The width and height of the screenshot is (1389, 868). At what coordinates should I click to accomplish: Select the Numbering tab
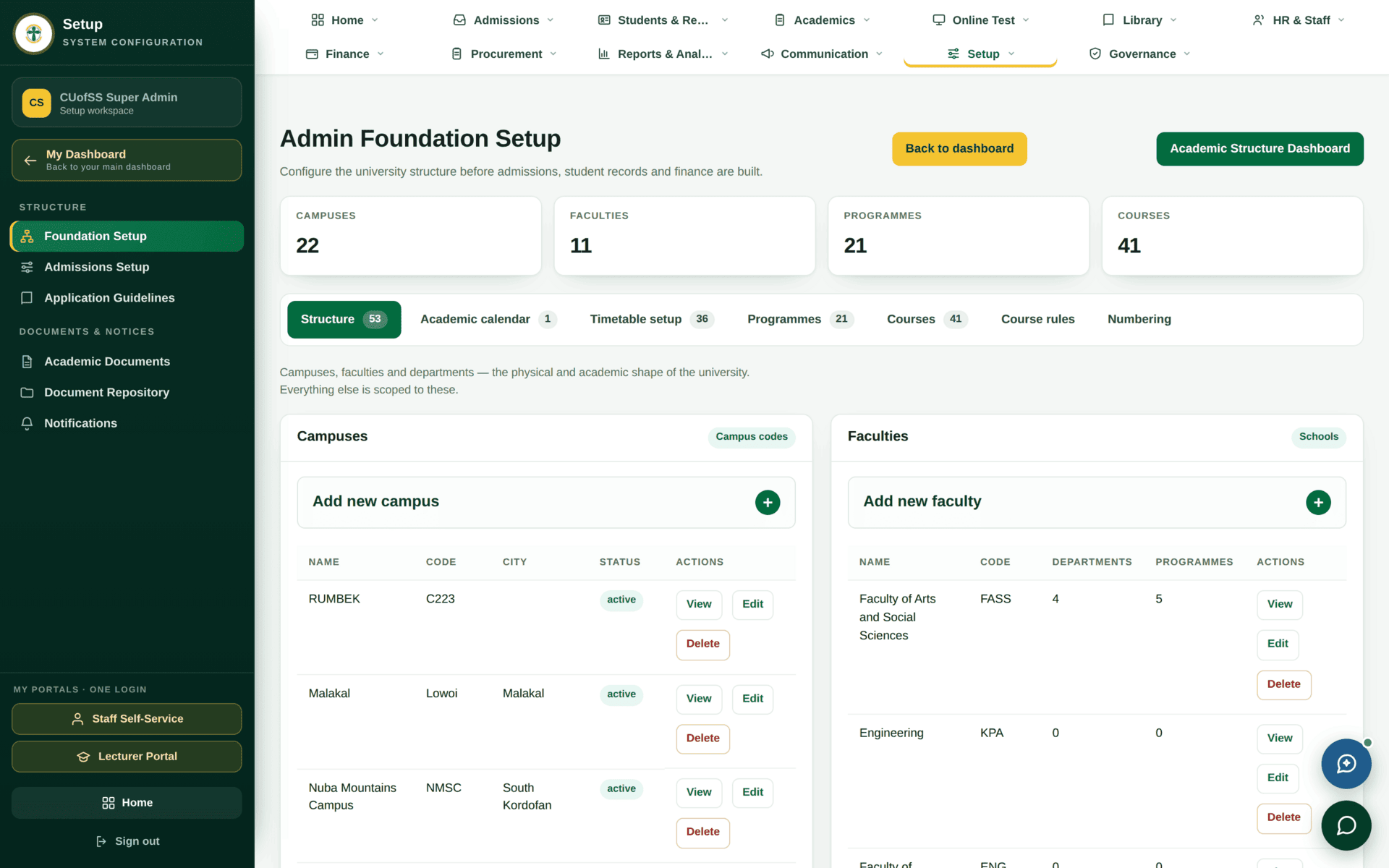pos(1139,320)
